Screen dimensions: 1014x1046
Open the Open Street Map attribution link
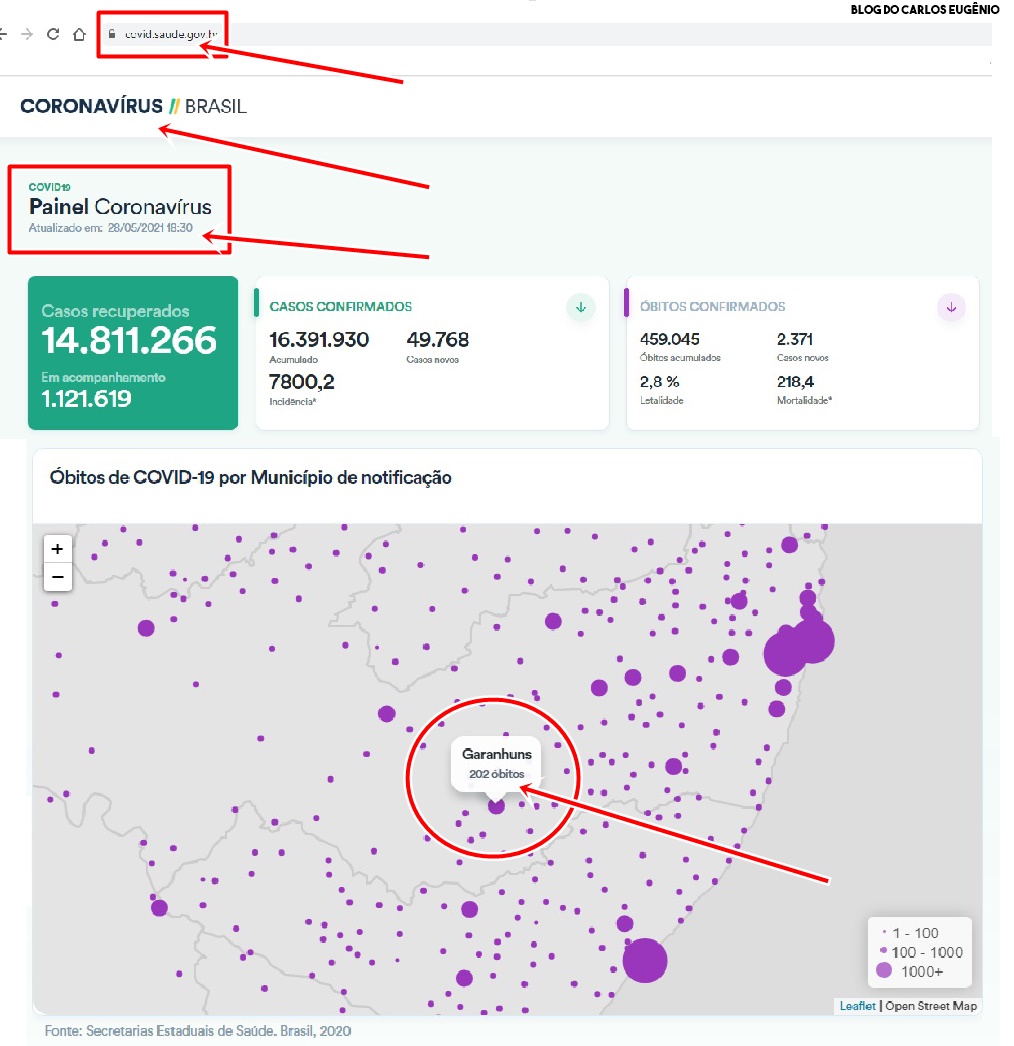click(x=931, y=1005)
